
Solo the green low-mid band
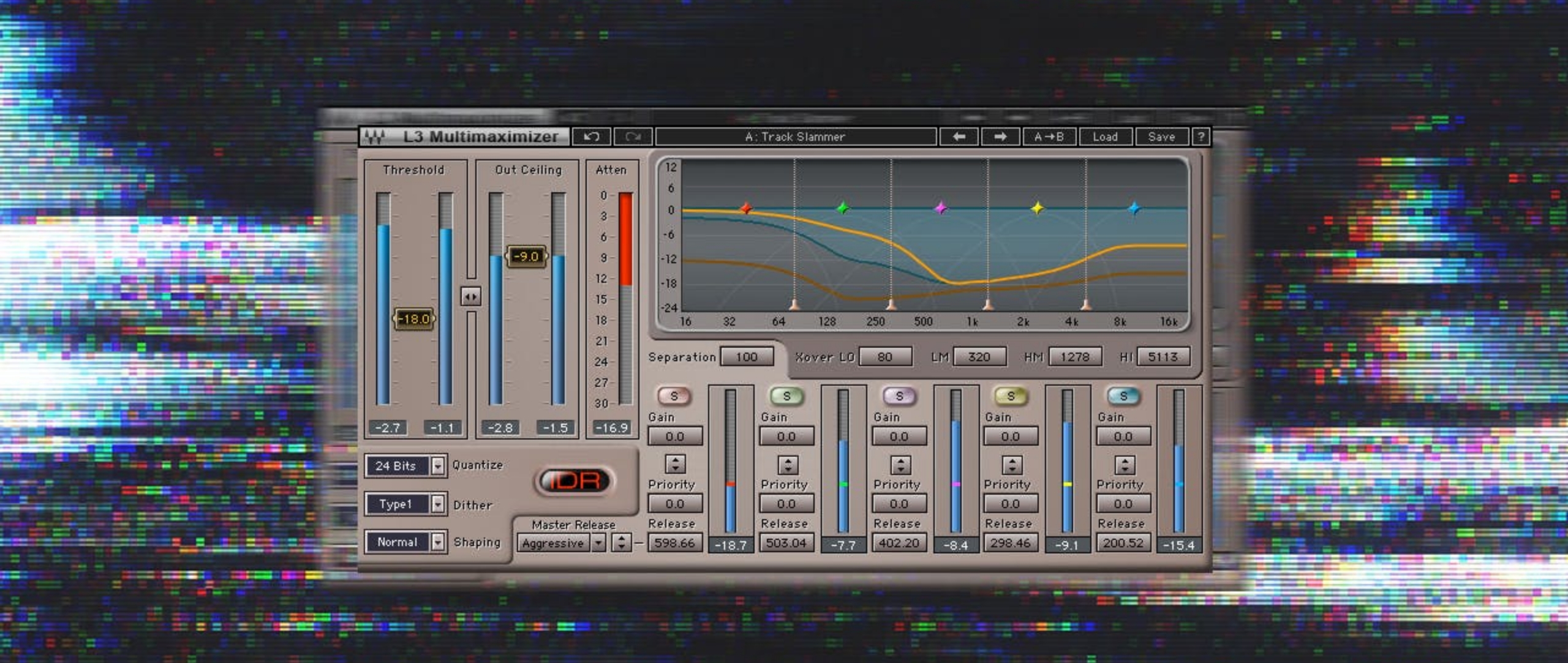click(x=786, y=396)
